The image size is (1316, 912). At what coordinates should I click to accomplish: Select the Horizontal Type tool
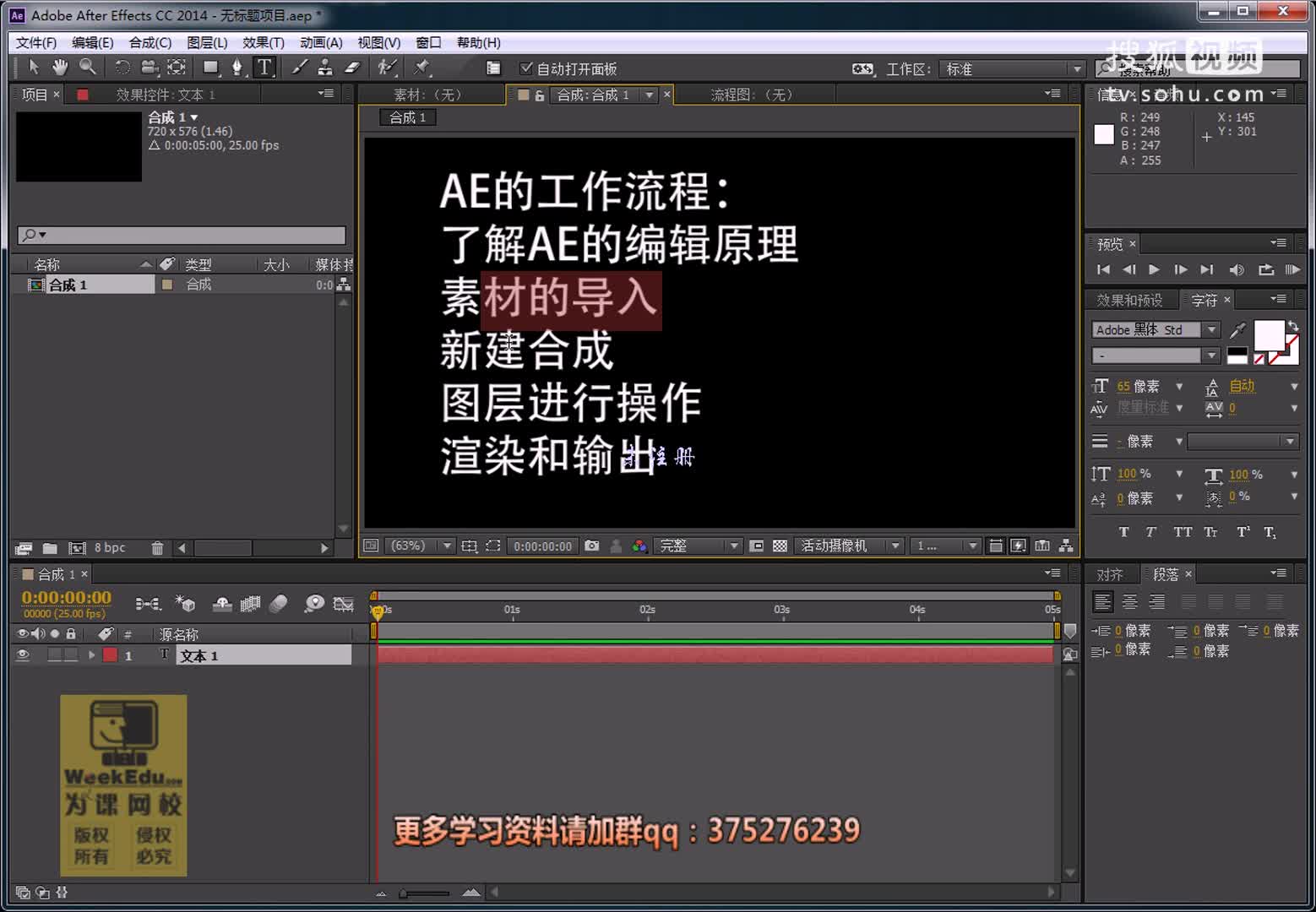264,68
